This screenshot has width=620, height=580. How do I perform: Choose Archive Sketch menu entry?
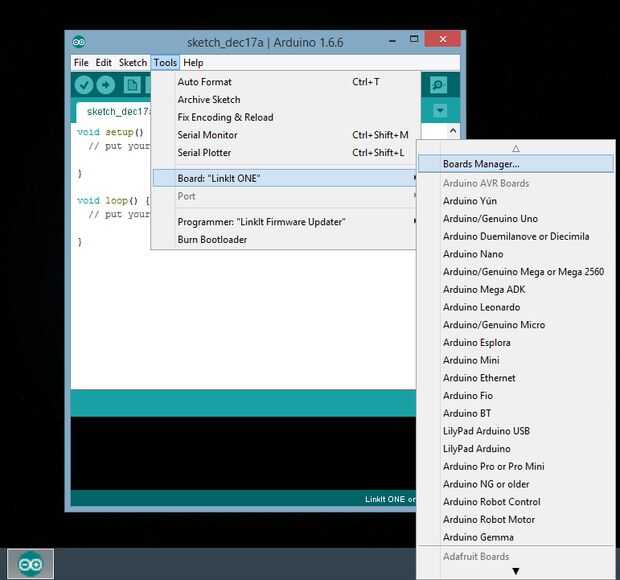[284, 100]
